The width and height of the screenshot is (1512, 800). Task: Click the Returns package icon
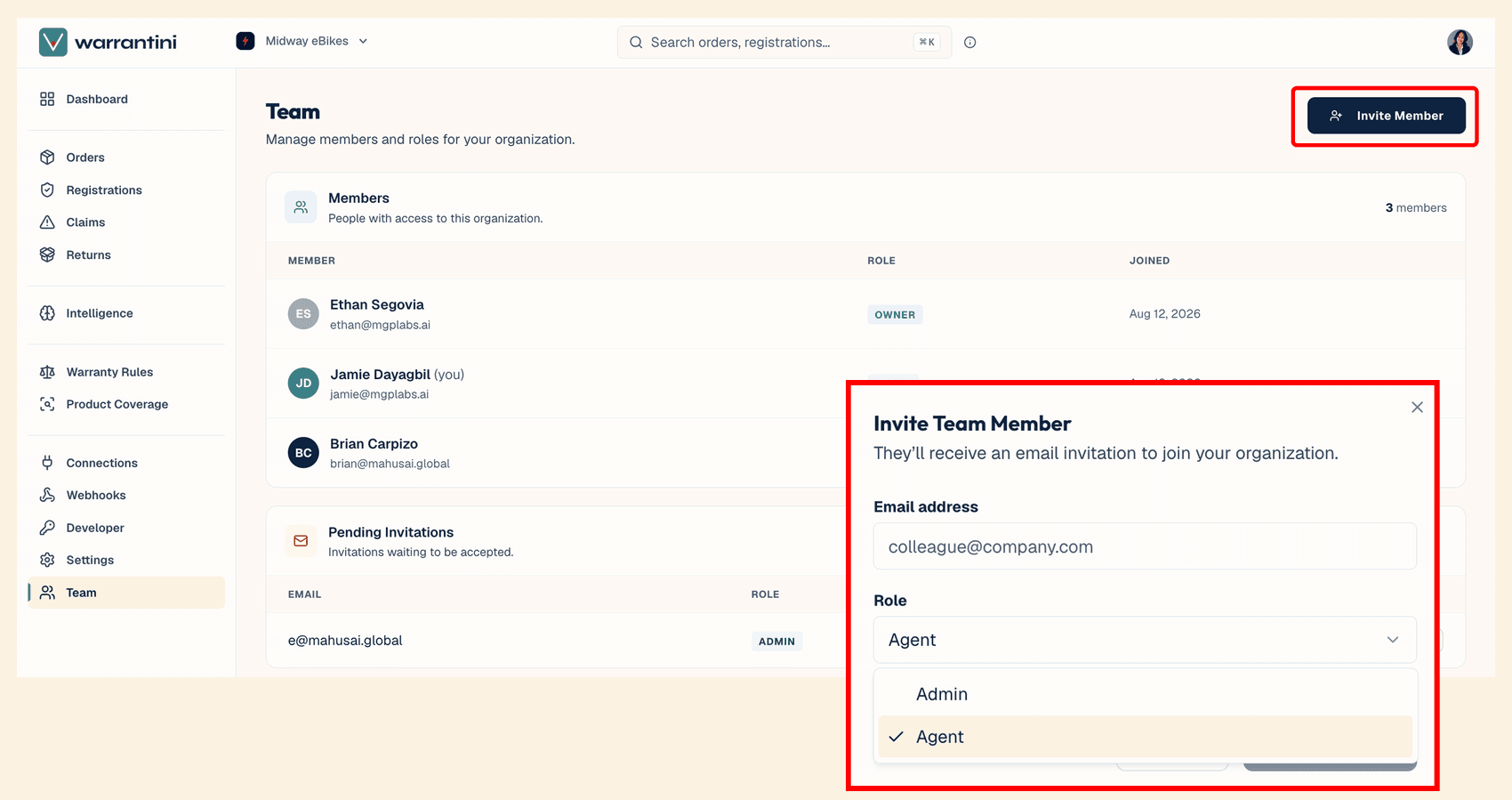(47, 255)
